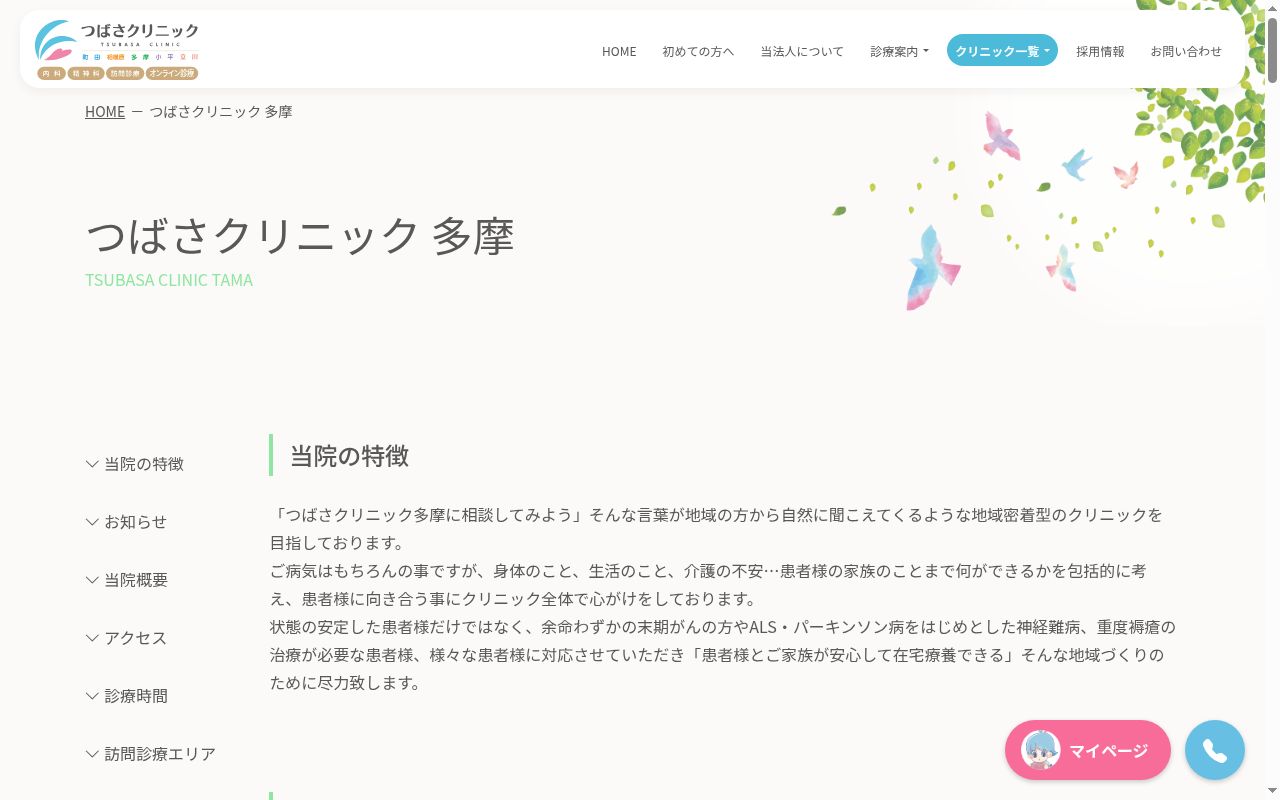Screen dimensions: 1280x800
Task: Click the TSUBASA CLINIC TAMA subtitle
Action: pyautogui.click(x=169, y=280)
